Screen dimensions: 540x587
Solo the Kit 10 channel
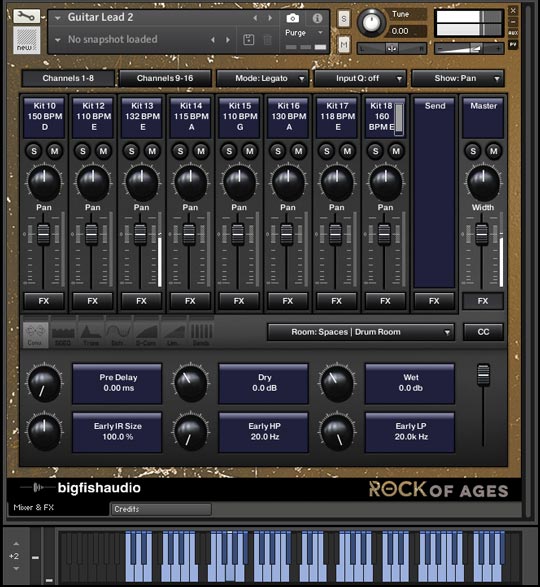coord(34,151)
